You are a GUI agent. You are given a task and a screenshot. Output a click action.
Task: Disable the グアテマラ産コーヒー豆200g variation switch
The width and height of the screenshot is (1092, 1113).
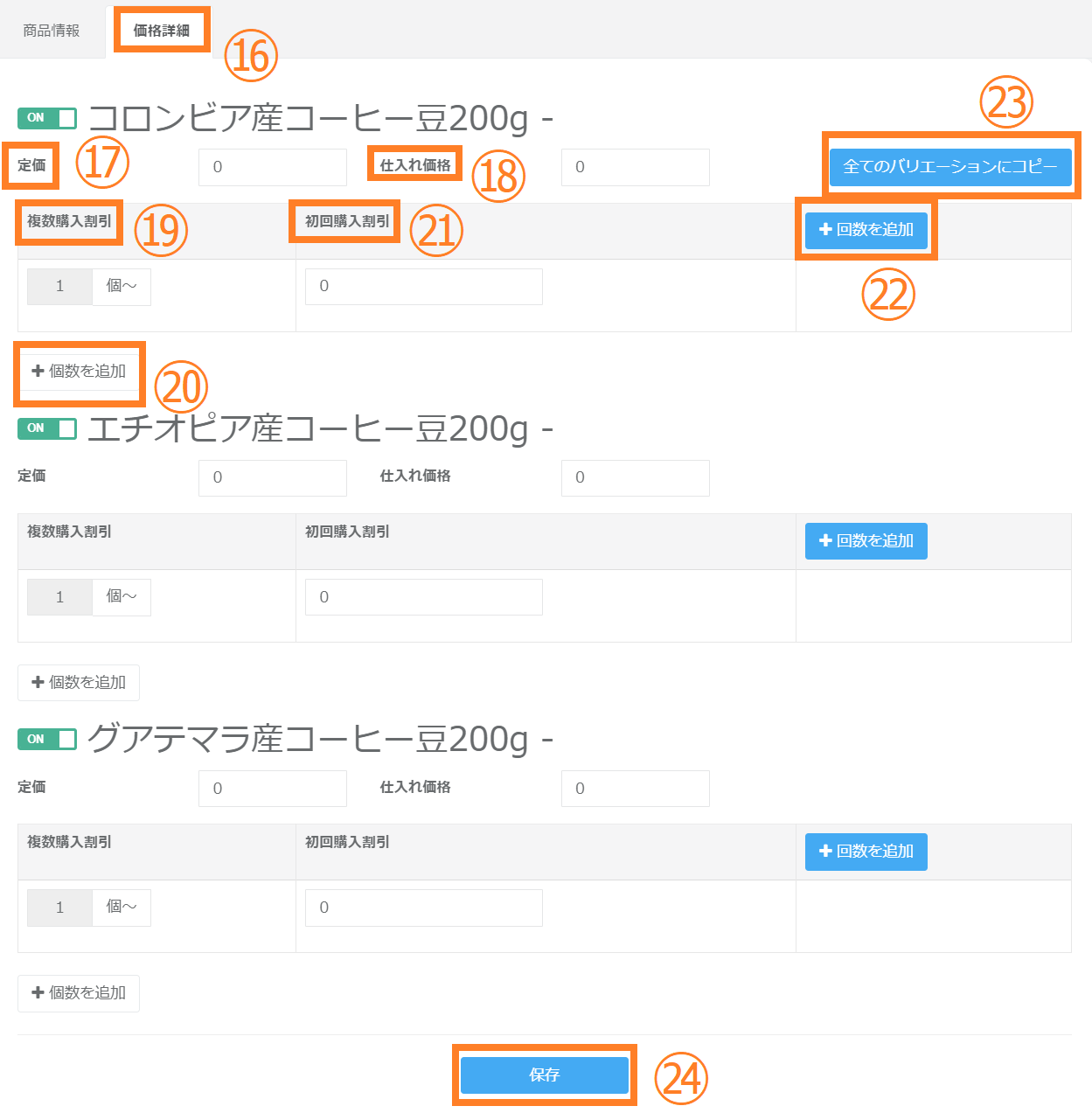click(x=47, y=740)
